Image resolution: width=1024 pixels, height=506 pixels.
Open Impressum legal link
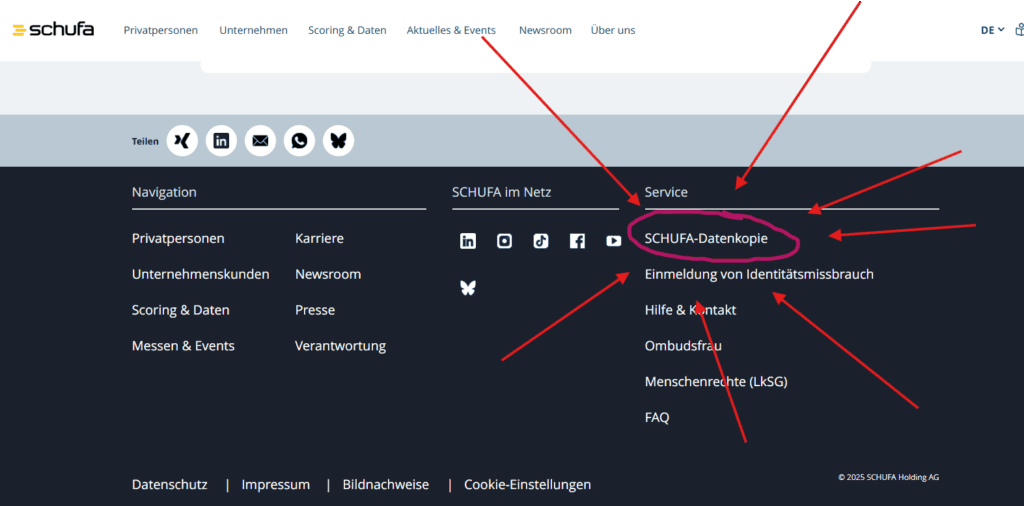pos(276,484)
